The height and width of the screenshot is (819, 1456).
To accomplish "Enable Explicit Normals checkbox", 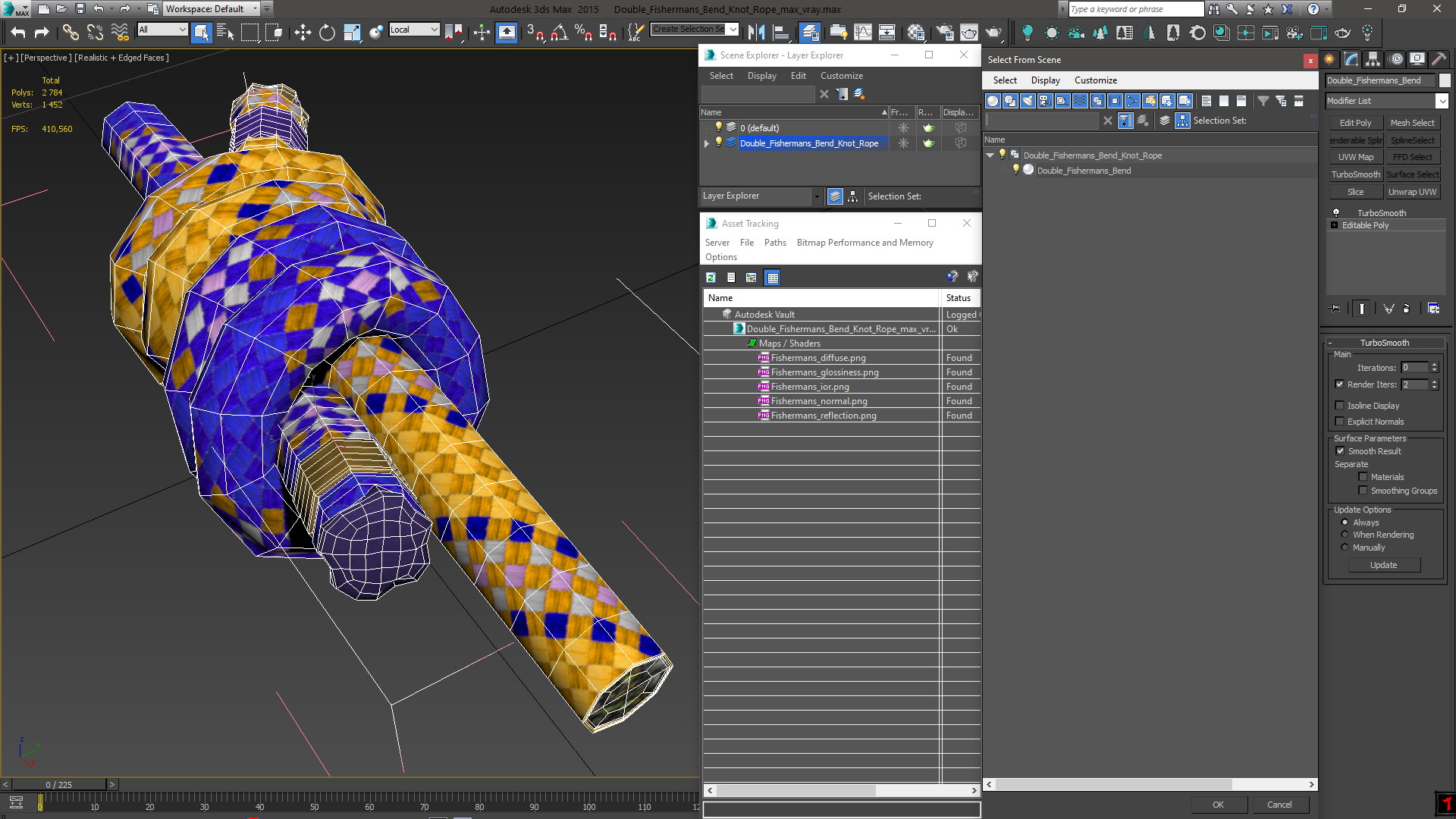I will [1339, 422].
